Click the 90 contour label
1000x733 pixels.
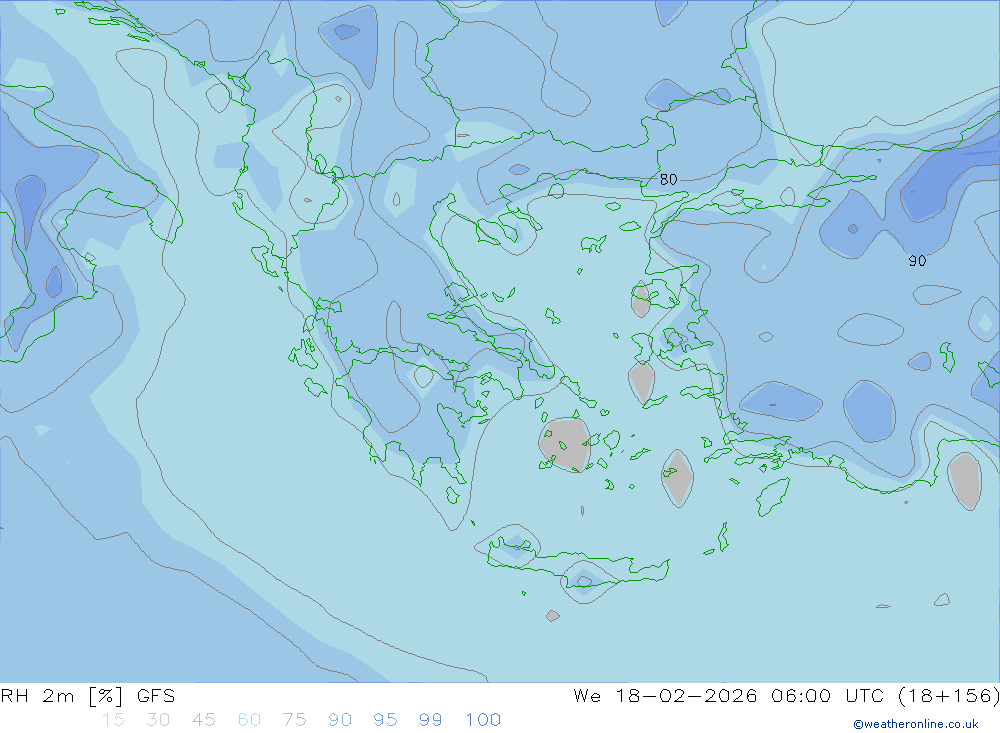[917, 261]
